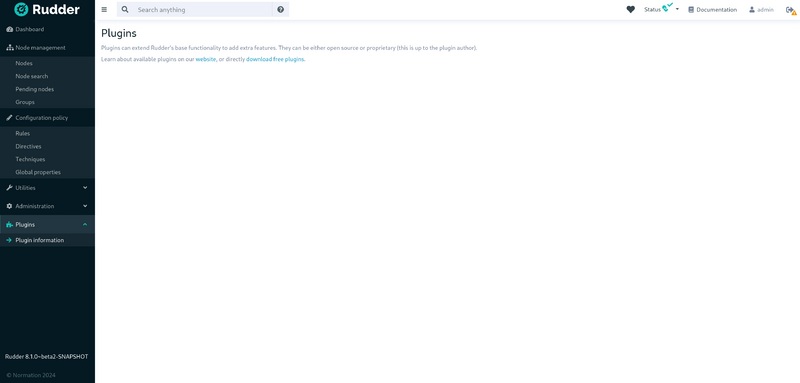Click Rudder 8.1.0~beta2-SNAPSHOT version text

click(x=46, y=356)
